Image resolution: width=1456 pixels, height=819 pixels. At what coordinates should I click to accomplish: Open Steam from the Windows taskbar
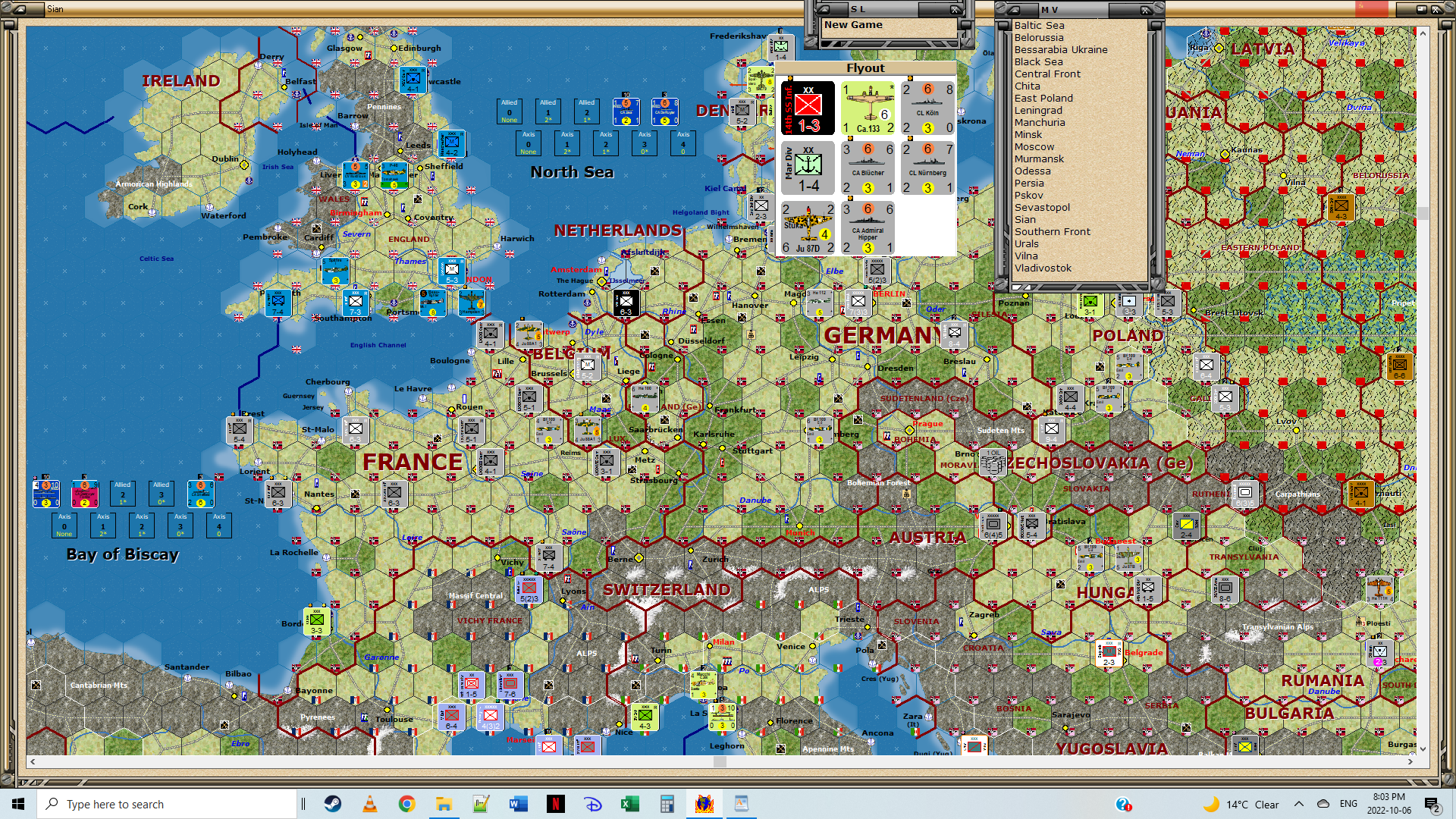pyautogui.click(x=332, y=804)
